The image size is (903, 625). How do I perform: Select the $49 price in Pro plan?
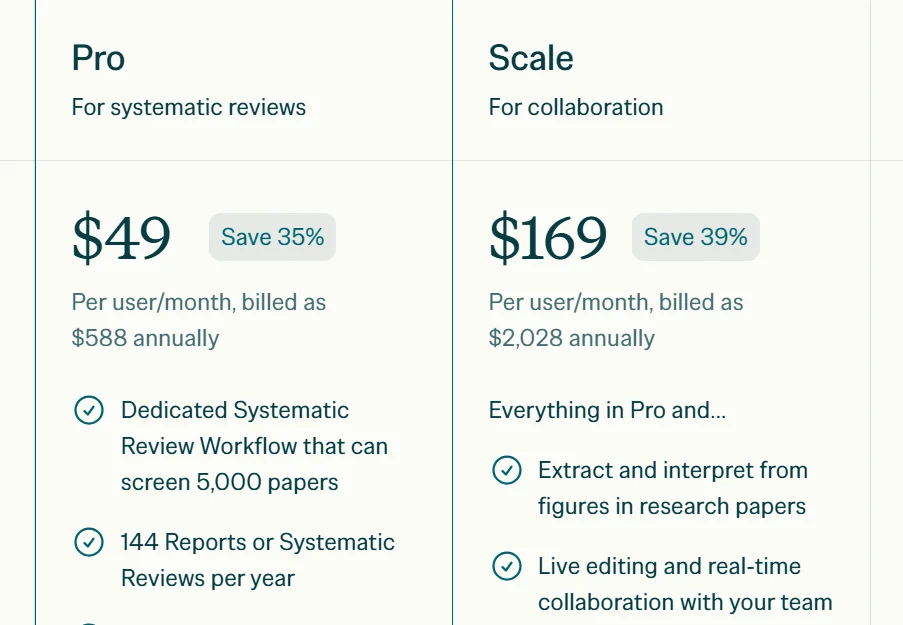(121, 238)
